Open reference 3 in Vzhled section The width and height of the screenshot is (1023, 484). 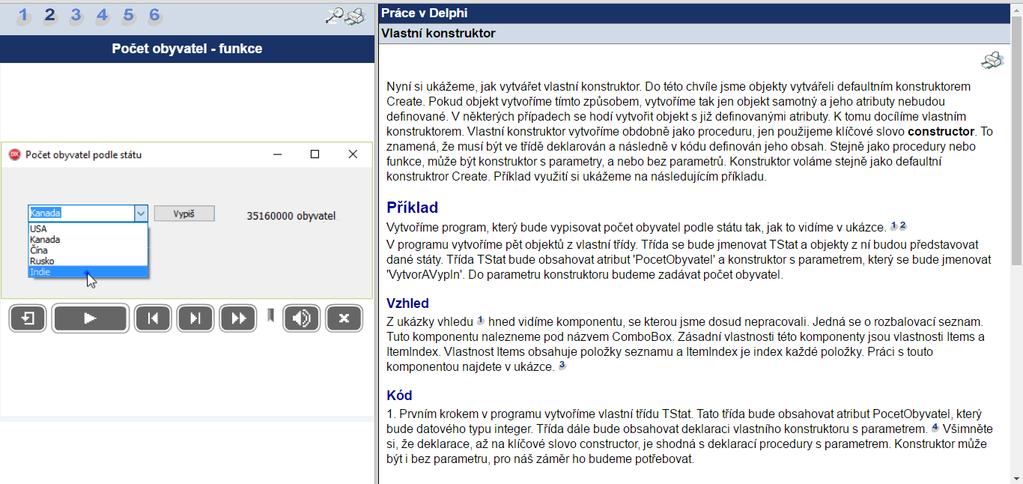click(562, 365)
